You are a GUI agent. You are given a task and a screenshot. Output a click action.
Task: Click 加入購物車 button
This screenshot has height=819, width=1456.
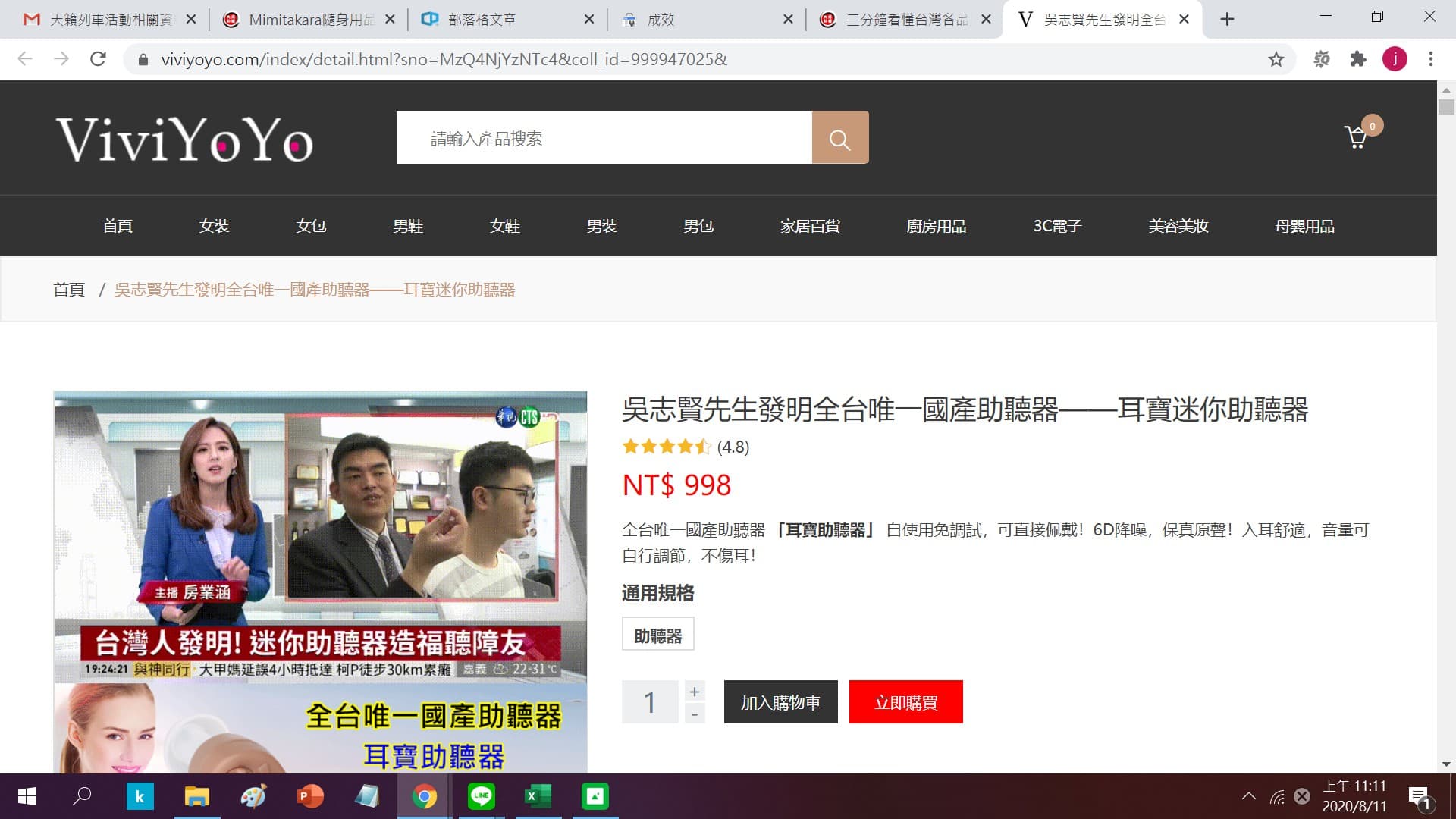point(780,702)
